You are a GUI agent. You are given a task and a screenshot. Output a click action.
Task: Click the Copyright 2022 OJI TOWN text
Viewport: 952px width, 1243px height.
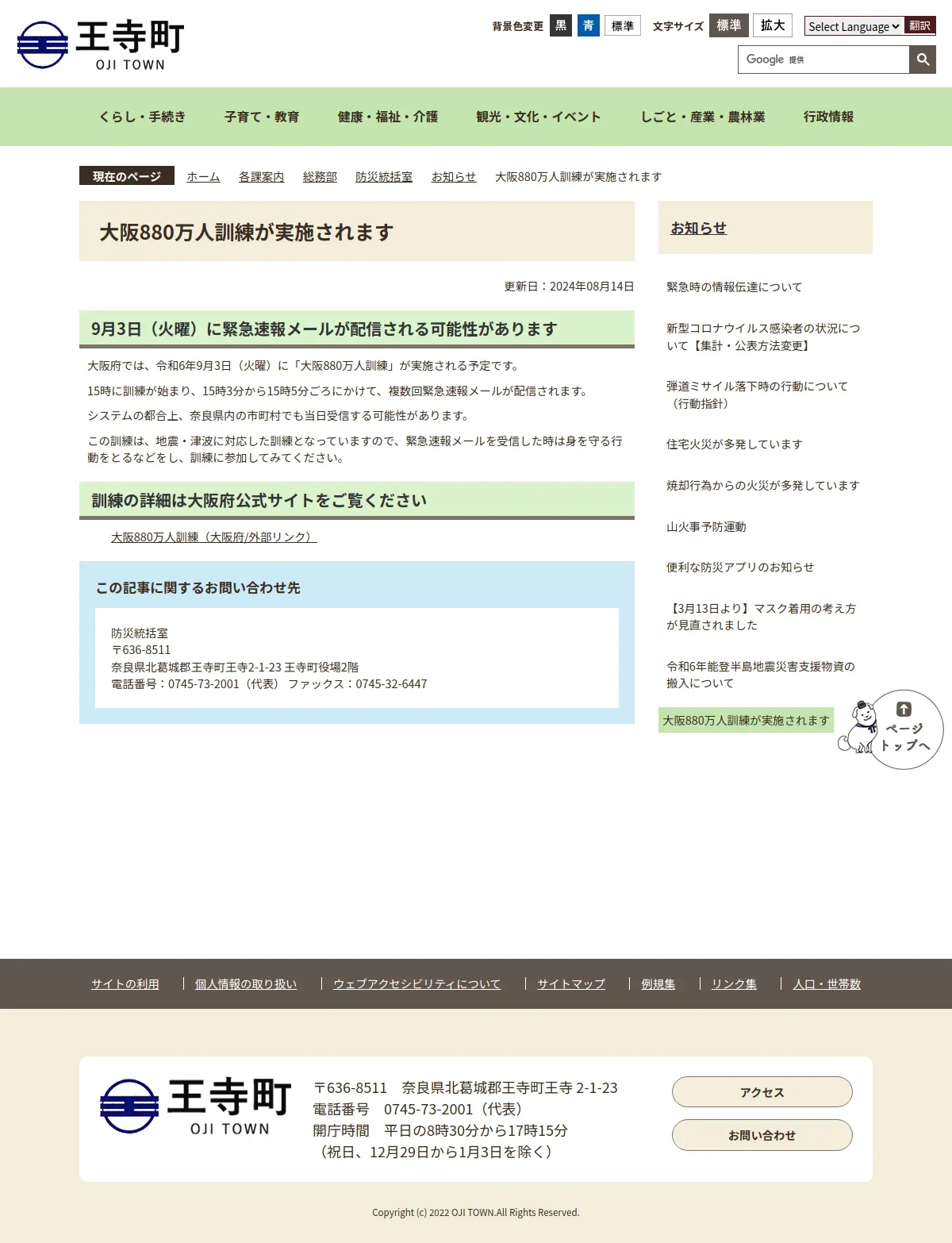click(476, 1212)
